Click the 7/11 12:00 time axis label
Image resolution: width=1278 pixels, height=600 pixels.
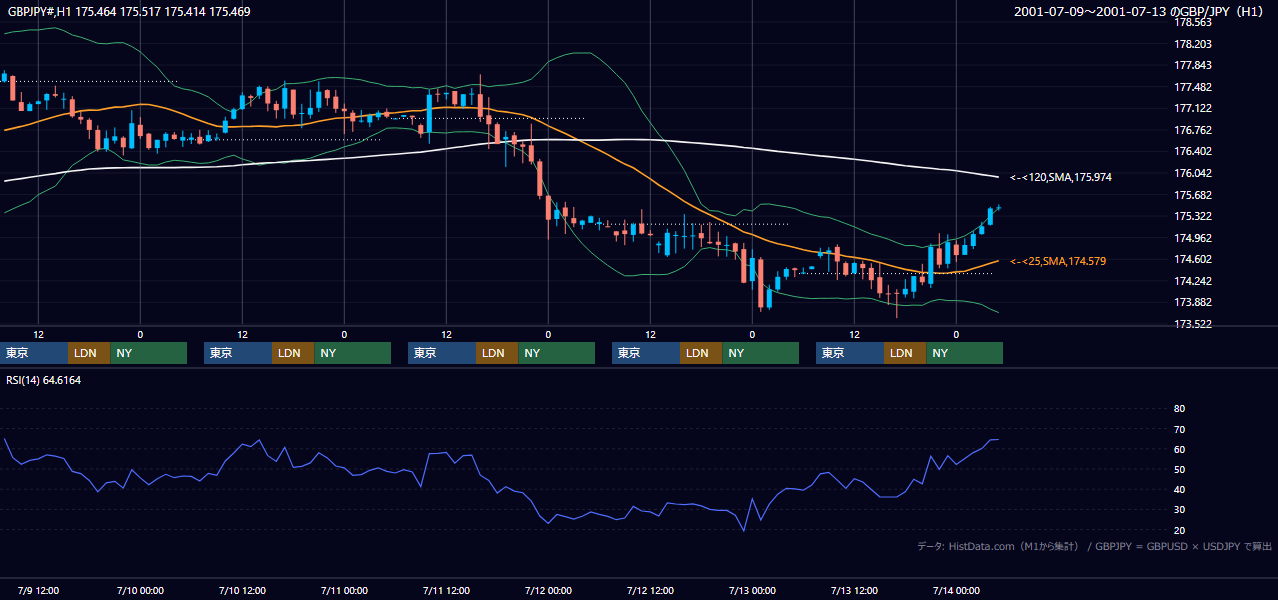pyautogui.click(x=446, y=590)
